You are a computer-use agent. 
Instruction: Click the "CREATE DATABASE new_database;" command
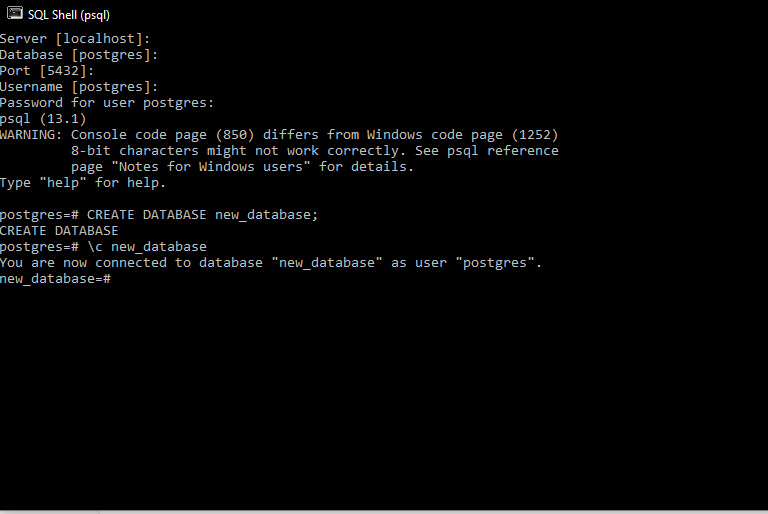coord(203,215)
